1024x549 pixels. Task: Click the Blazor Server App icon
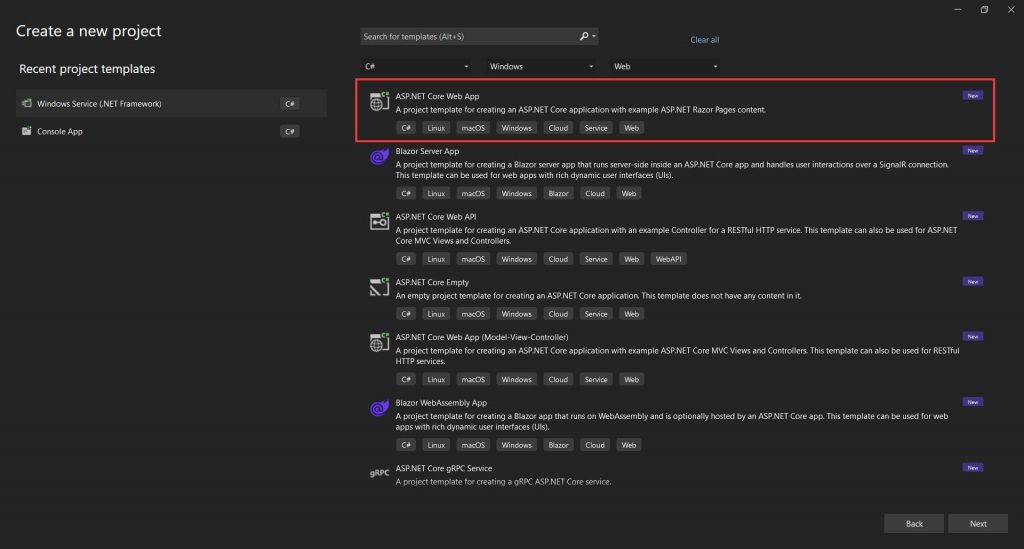tap(379, 157)
